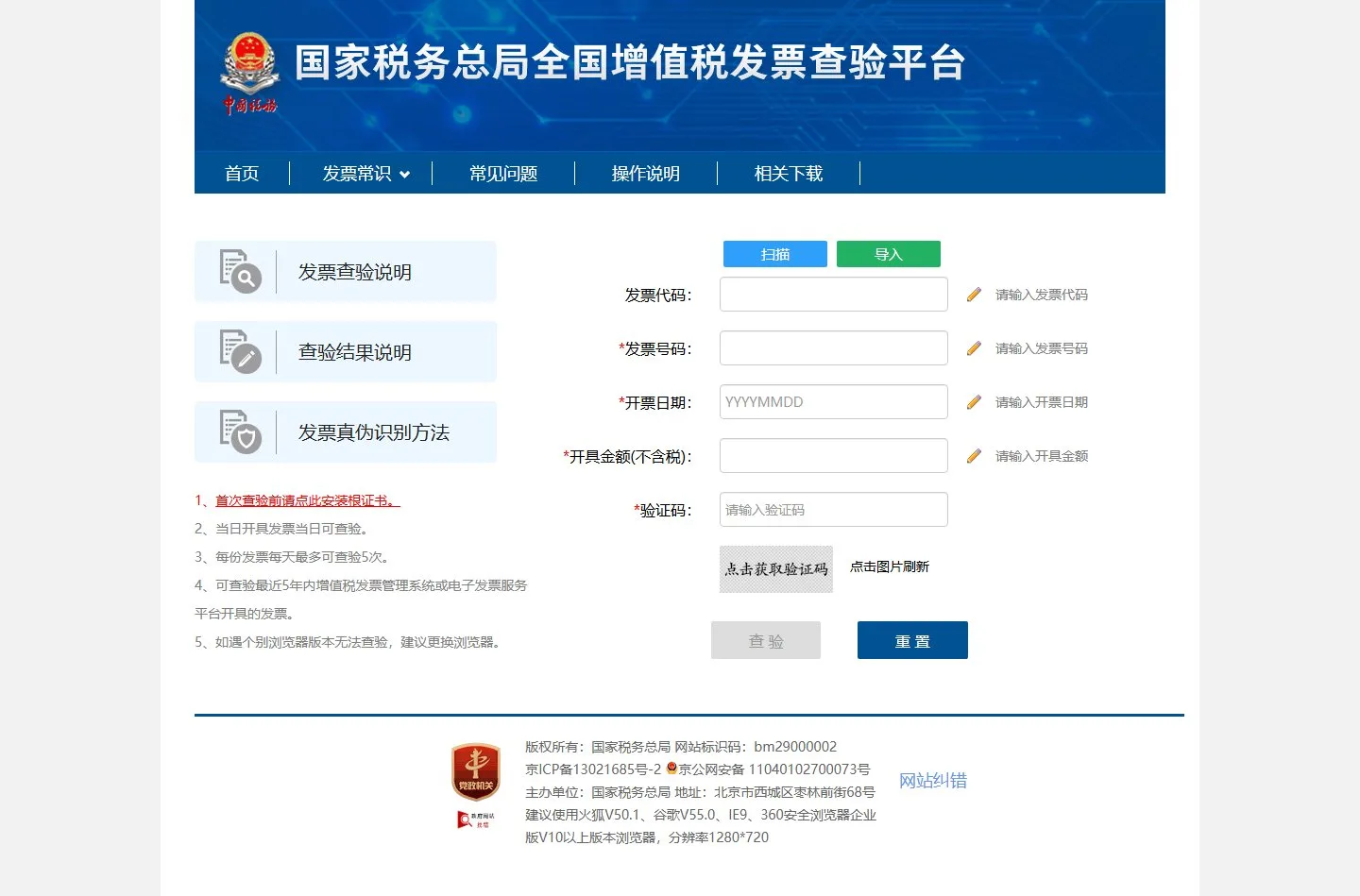Click the small 政府网站找错 icon
1360x896 pixels.
coord(475,820)
